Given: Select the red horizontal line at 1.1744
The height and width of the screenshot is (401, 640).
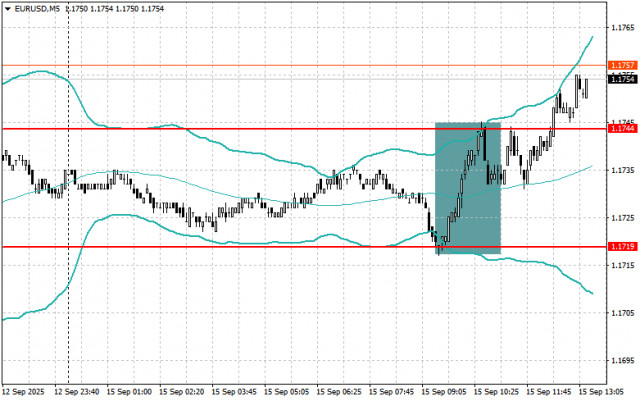Looking at the screenshot, I should tap(304, 129).
